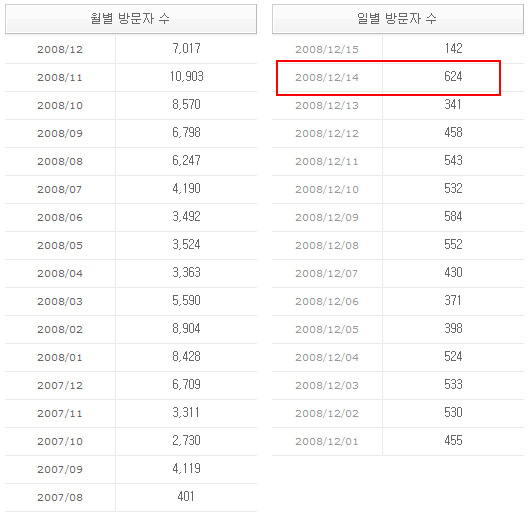This screenshot has width=529, height=519.
Task: Click the 일별 방문자 수 header
Action: pyautogui.click(x=398, y=19)
